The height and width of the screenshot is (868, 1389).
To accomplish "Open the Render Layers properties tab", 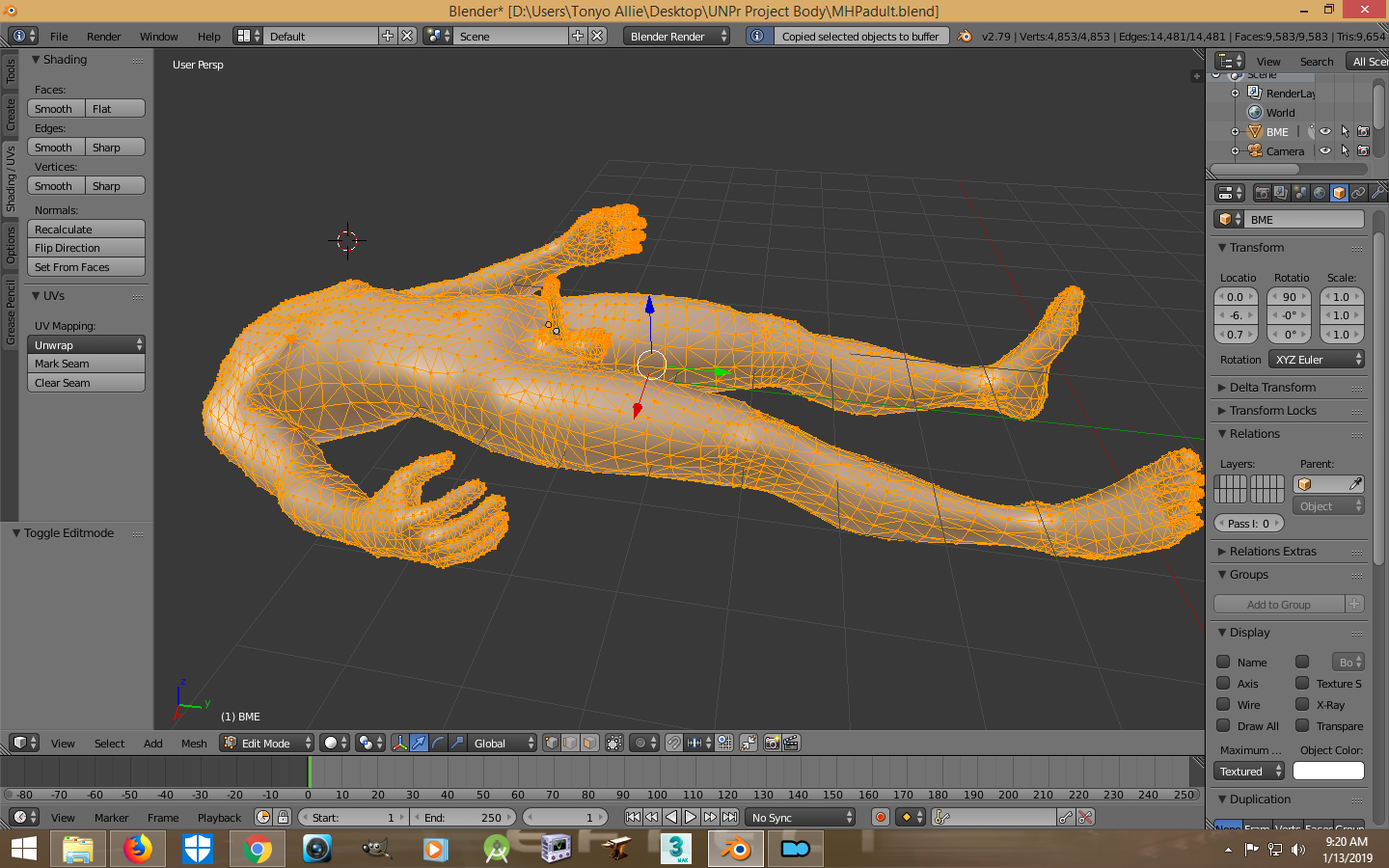I will (x=1281, y=193).
